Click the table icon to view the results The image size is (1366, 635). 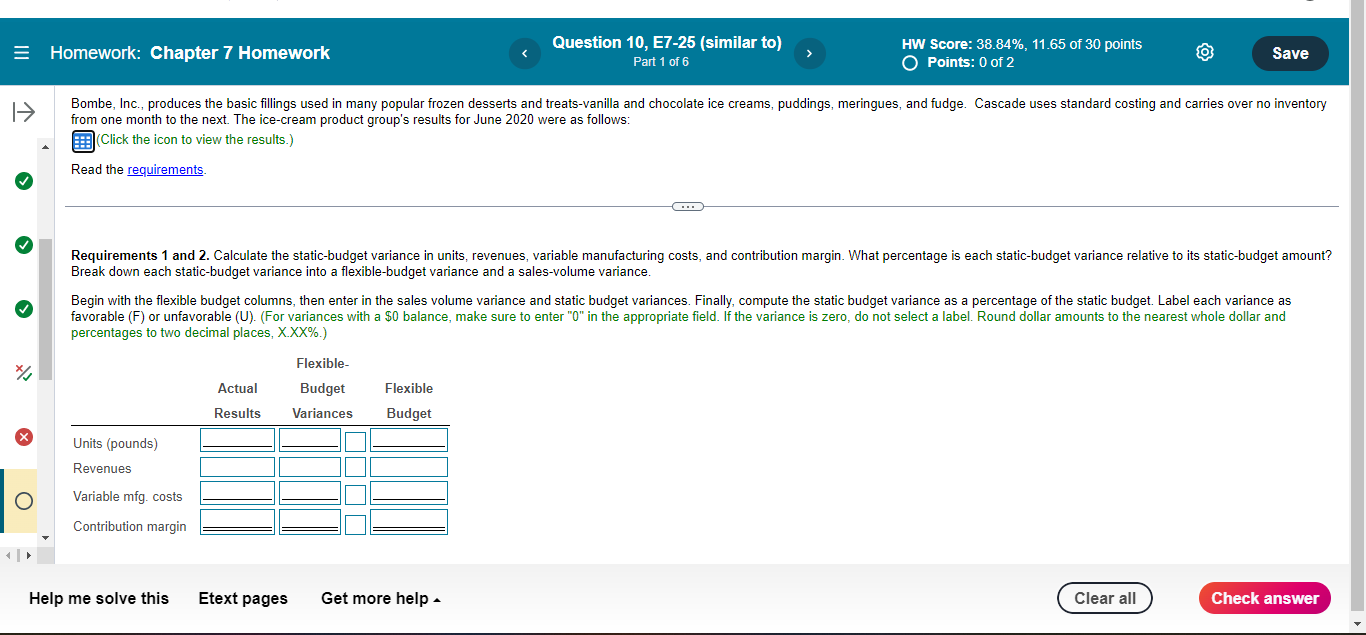pyautogui.click(x=82, y=141)
